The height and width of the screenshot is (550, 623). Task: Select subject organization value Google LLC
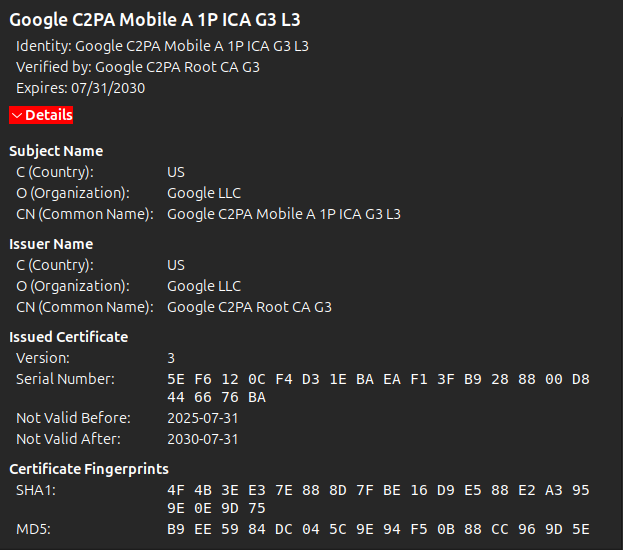click(x=204, y=193)
